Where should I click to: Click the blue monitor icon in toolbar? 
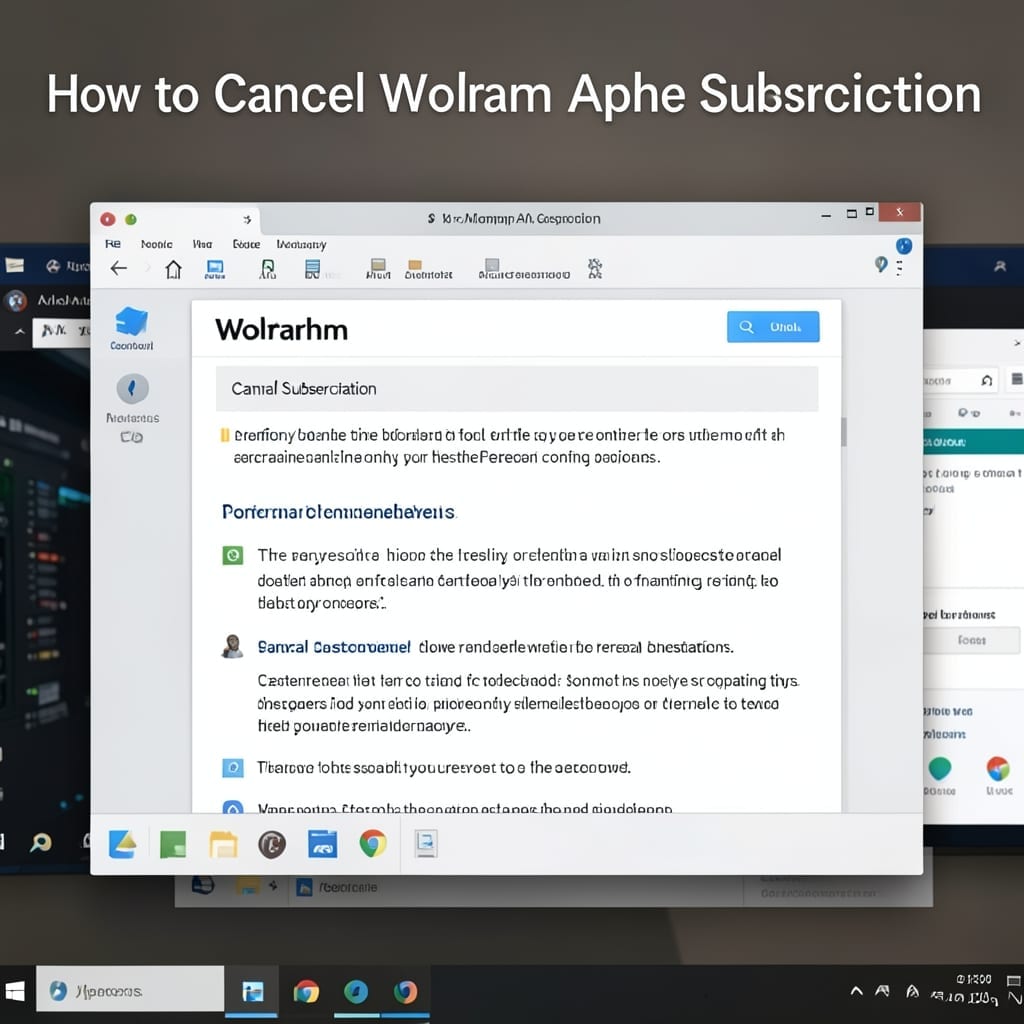click(x=215, y=269)
